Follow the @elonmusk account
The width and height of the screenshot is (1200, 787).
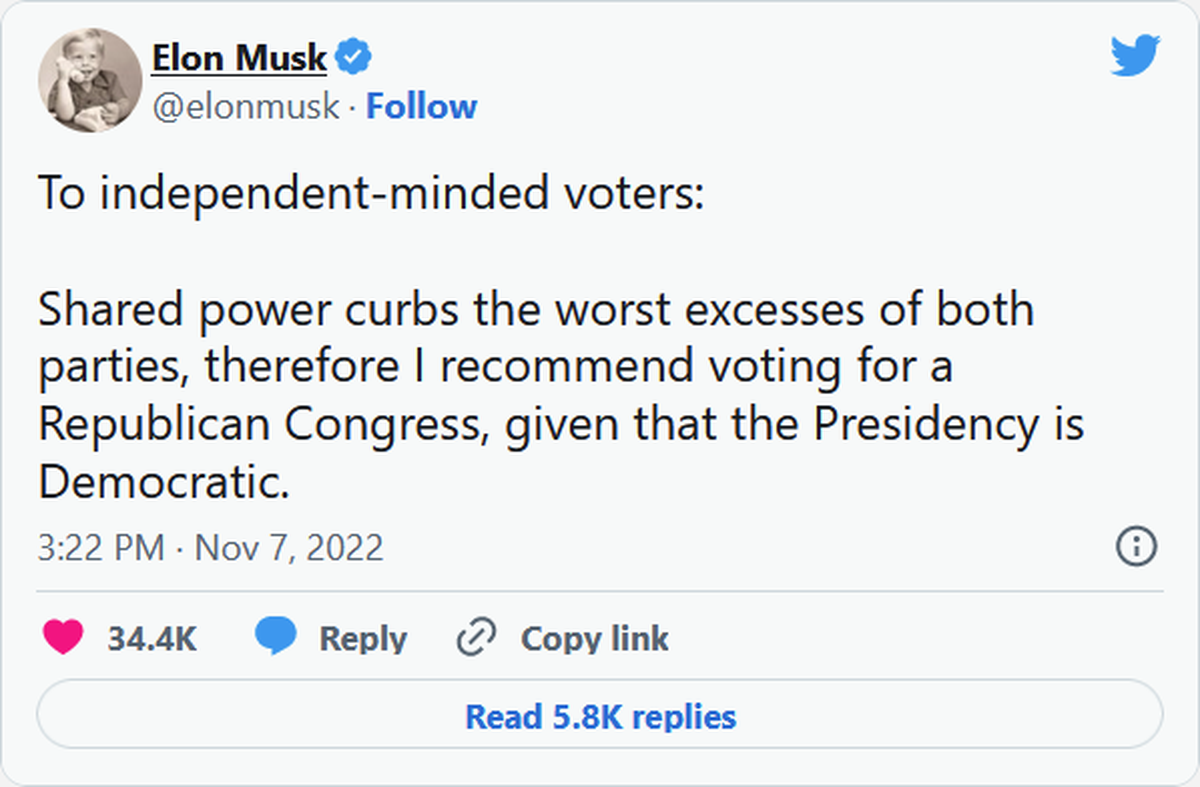[421, 107]
